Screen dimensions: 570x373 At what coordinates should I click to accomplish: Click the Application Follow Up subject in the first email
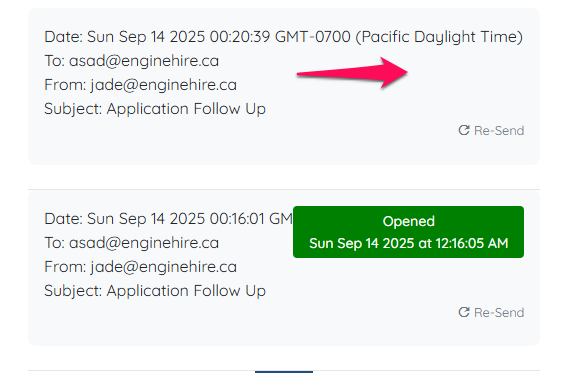(x=186, y=109)
